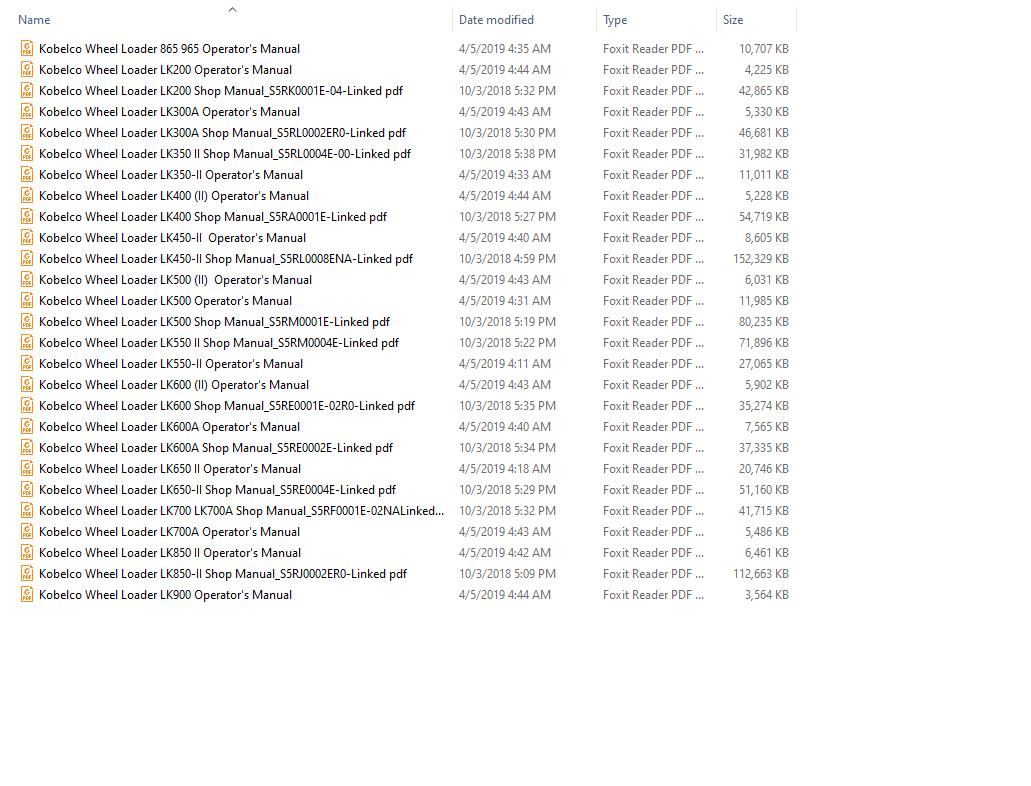Image resolution: width=1031 pixels, height=786 pixels.
Task: Click the 10/3/2018 4:59 PM date cell
Action: tap(507, 259)
